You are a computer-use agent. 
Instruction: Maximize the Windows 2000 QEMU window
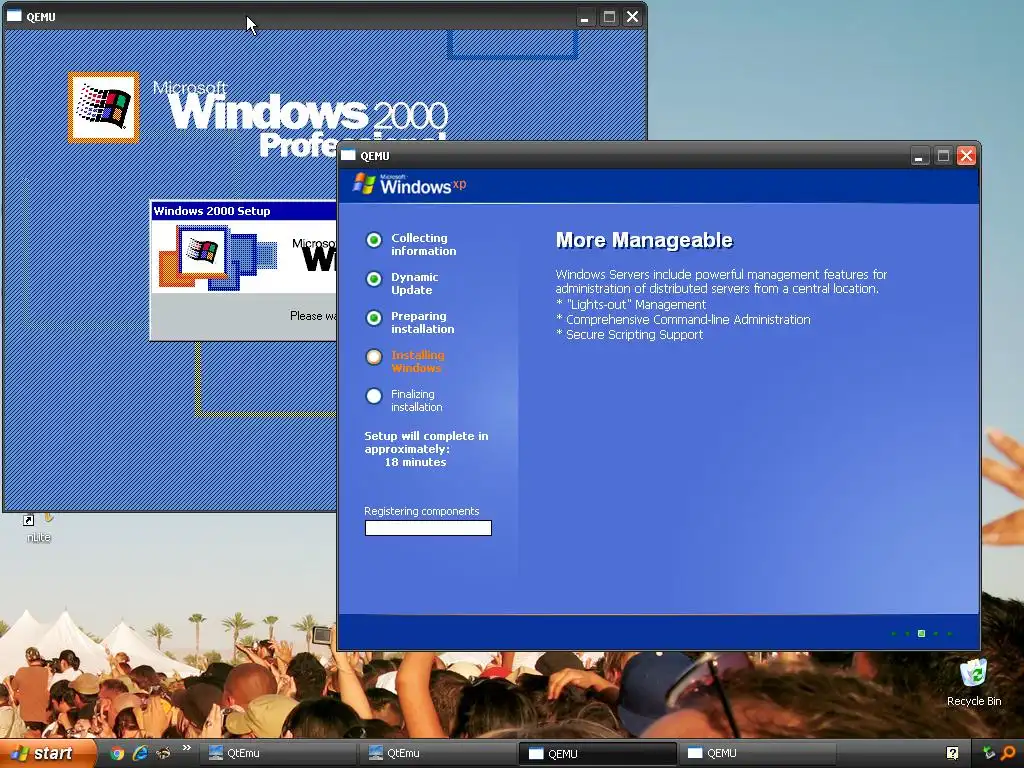point(609,17)
